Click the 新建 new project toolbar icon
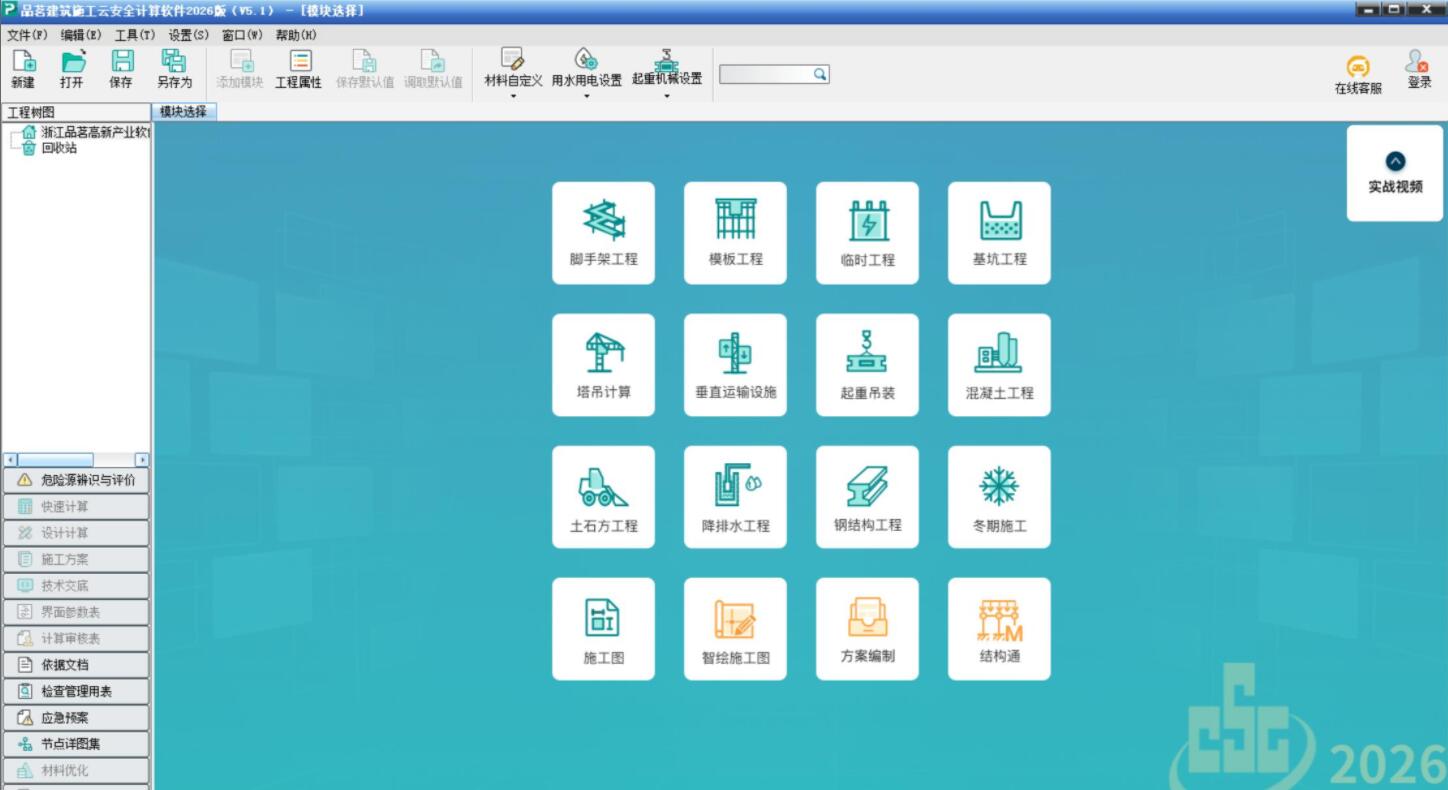This screenshot has width=1448, height=790. point(23,70)
